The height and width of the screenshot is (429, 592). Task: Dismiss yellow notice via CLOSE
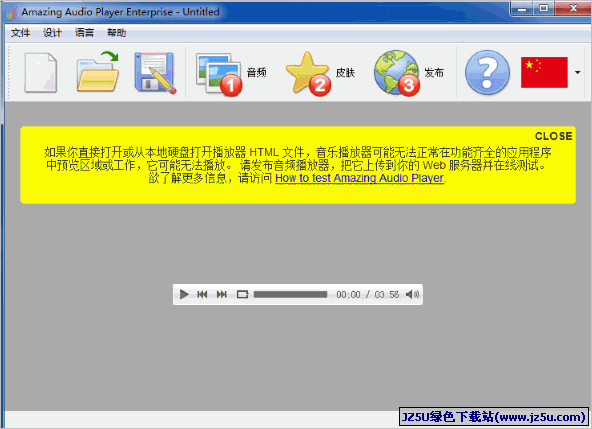[x=553, y=136]
